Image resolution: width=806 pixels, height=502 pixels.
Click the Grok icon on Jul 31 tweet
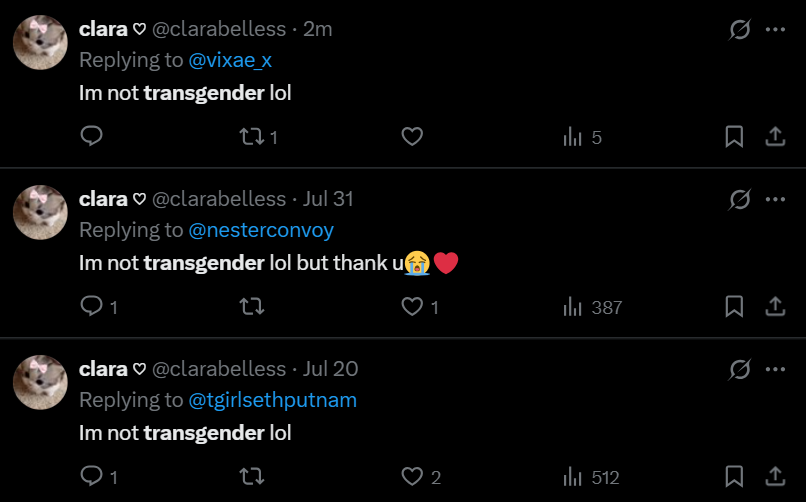coord(739,200)
